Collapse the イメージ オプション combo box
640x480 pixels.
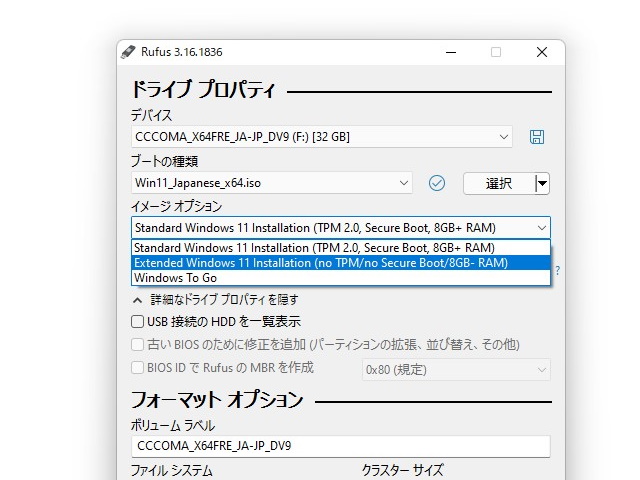point(341,227)
